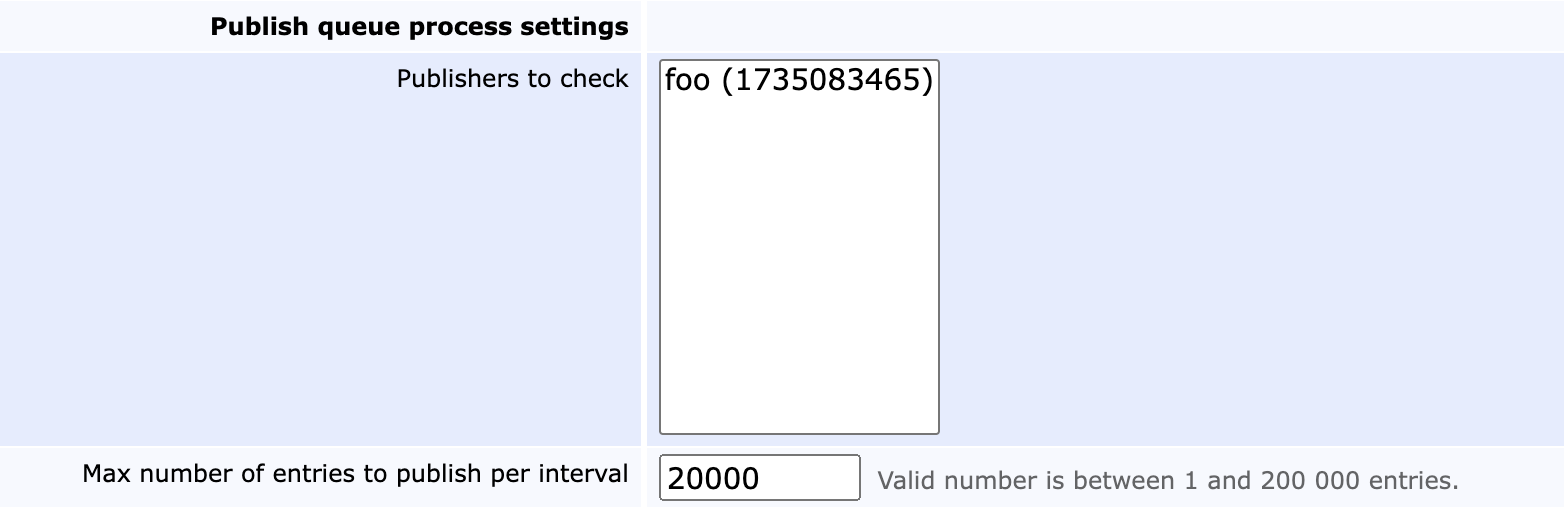Focus the field containing 20000
Screen dimensions: 1564x510
click(759, 478)
